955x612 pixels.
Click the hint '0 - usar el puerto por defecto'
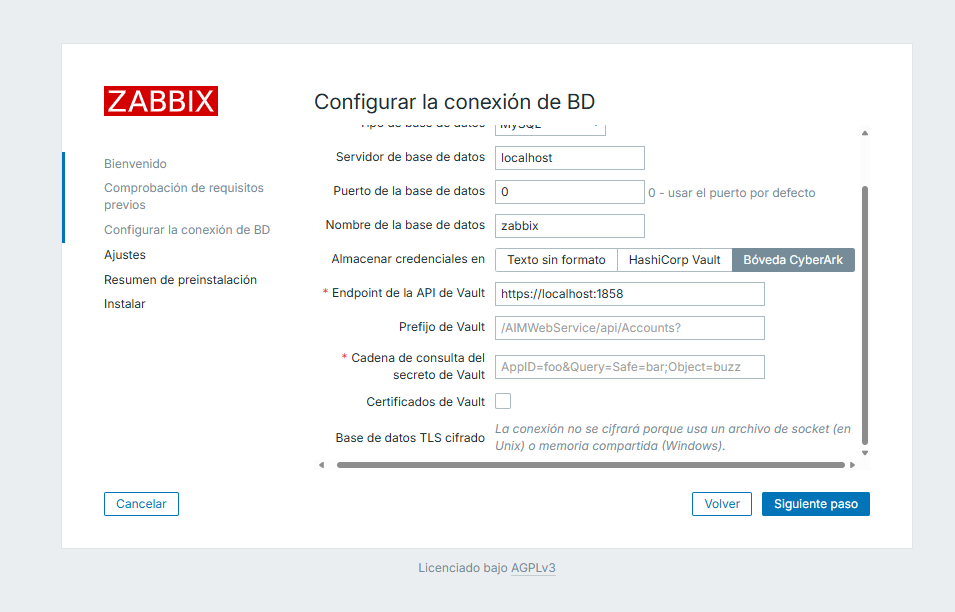tap(731, 193)
